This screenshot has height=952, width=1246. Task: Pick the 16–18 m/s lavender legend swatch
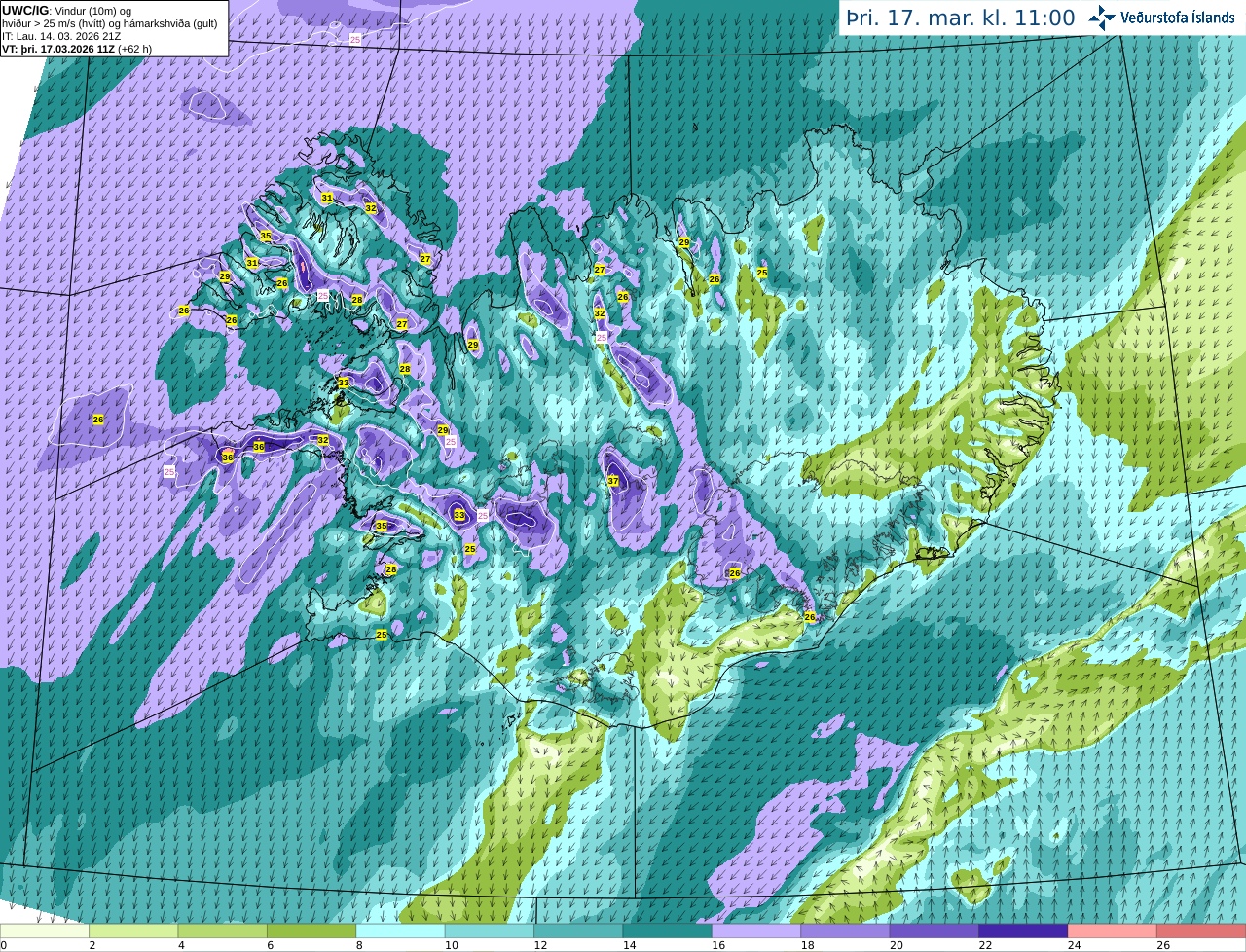click(x=756, y=932)
